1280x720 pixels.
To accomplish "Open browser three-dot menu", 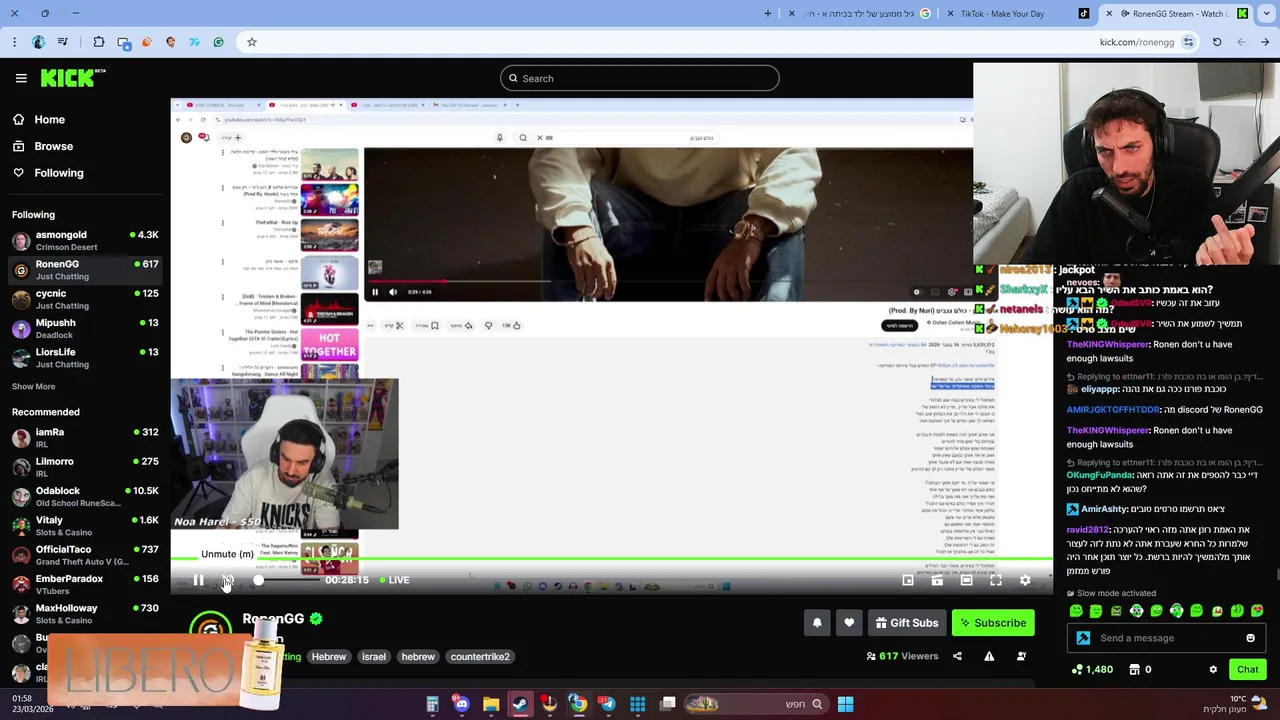I will 14,42.
